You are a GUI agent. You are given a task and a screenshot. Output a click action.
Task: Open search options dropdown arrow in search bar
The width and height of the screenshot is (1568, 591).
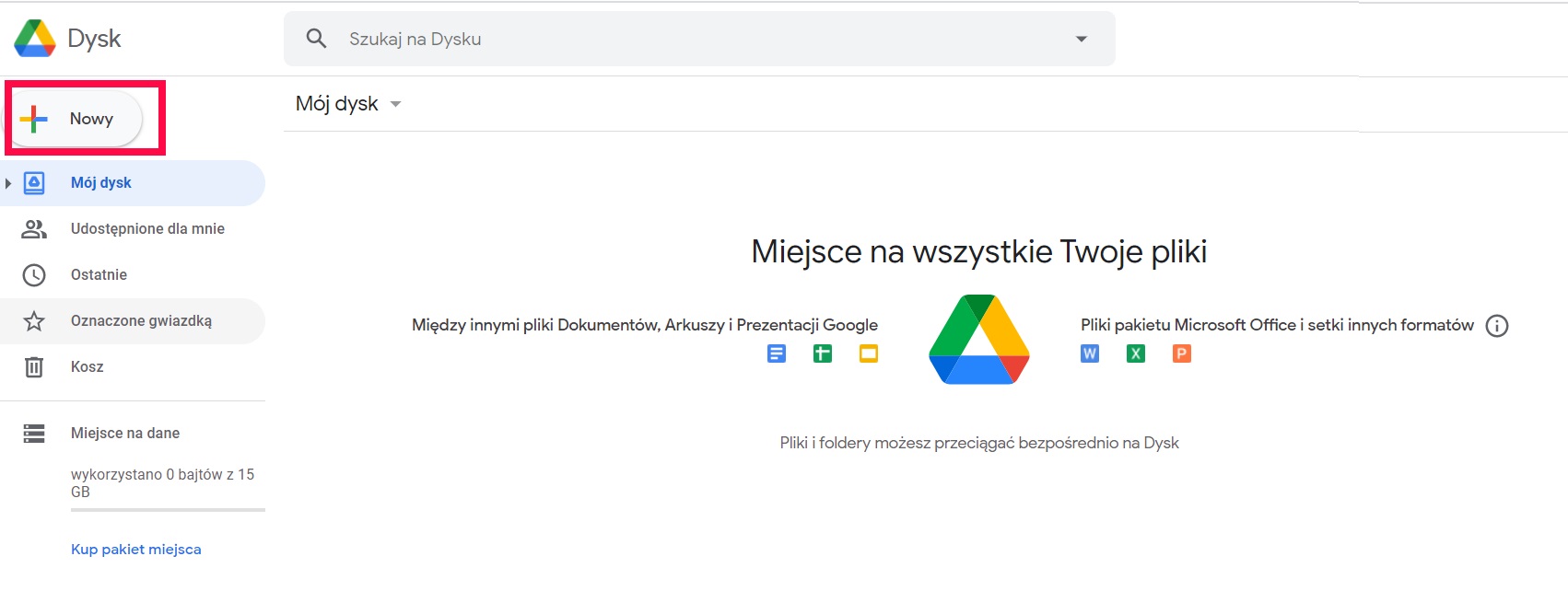1082,39
